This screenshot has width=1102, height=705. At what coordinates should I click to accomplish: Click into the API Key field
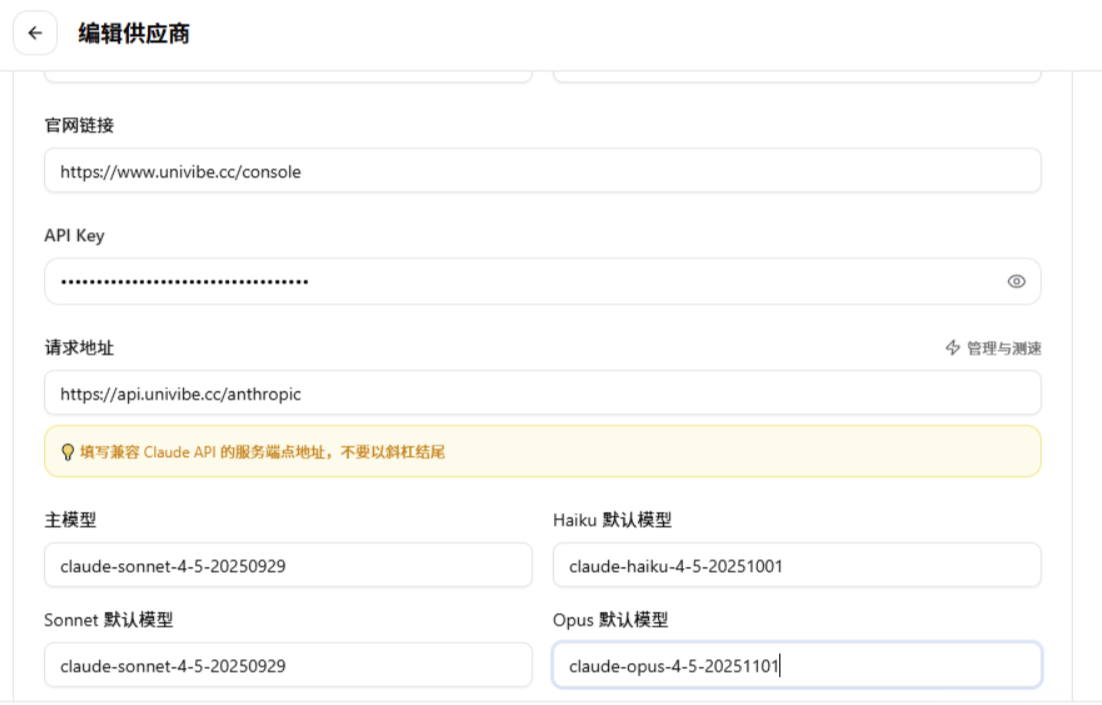543,281
